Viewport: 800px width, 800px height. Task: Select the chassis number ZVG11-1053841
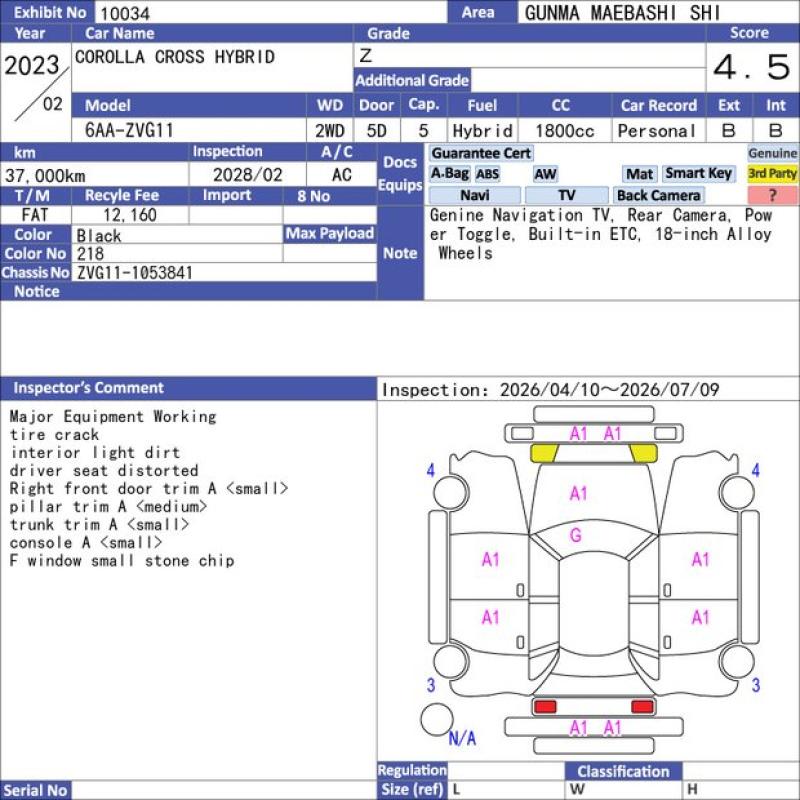135,273
